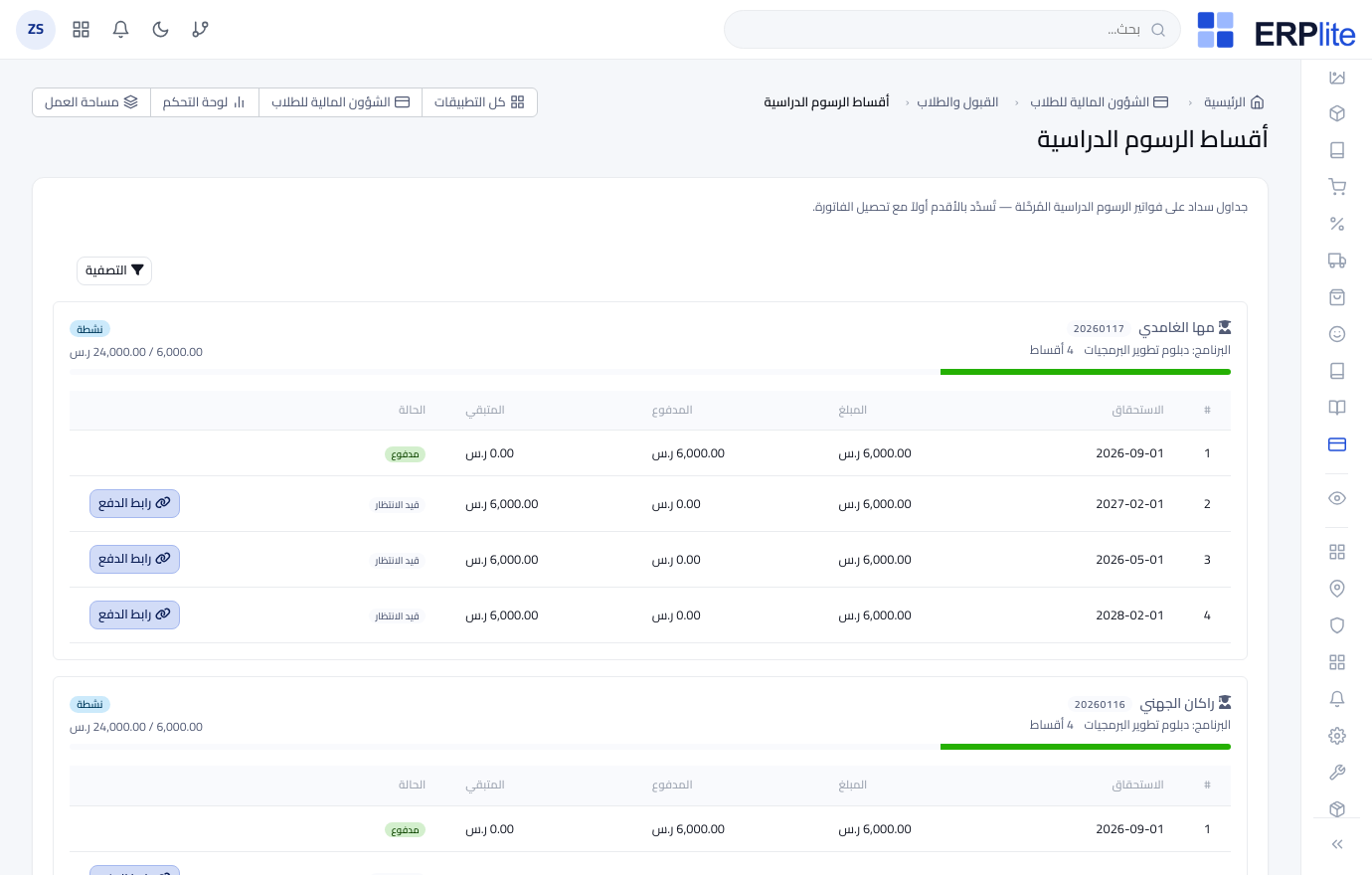
Task: Go to القبول والطلاب breadcrumb link
Action: tap(957, 102)
